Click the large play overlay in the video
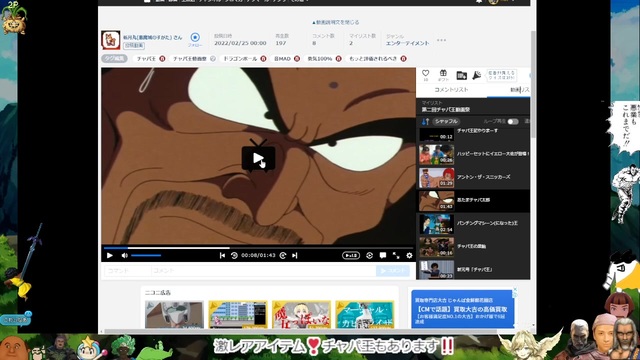 pos(258,158)
